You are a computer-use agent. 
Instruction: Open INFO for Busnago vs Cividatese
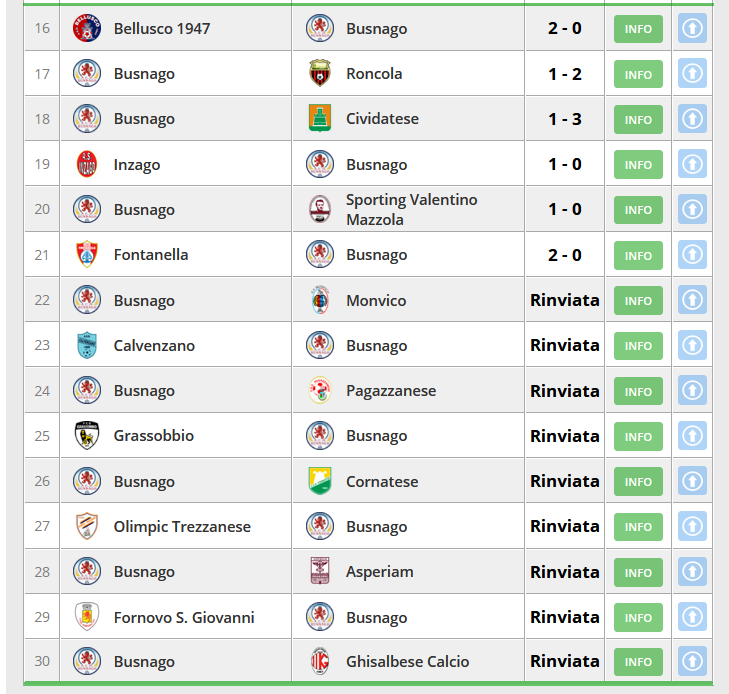638,119
